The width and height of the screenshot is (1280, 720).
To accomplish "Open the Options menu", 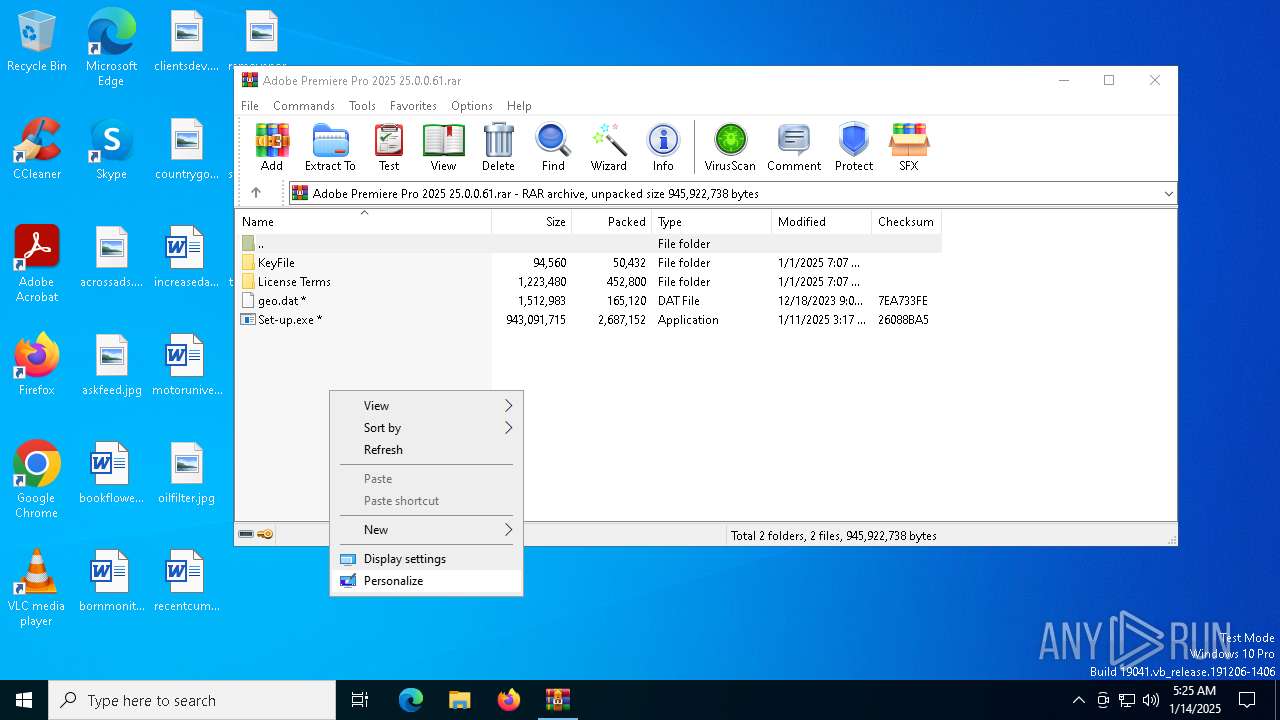I will [472, 105].
